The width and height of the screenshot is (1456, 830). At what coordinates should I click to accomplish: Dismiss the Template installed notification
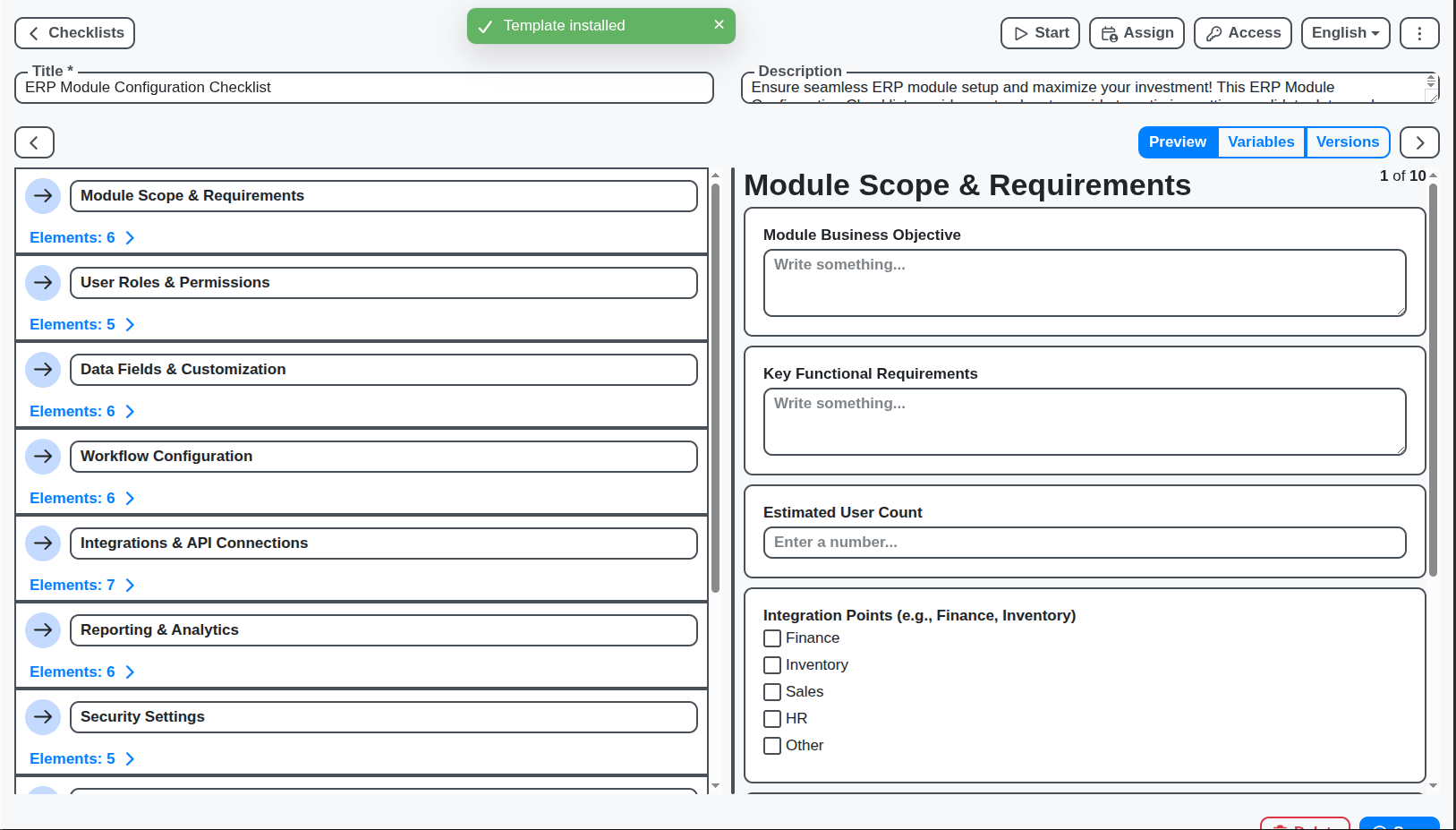(719, 25)
